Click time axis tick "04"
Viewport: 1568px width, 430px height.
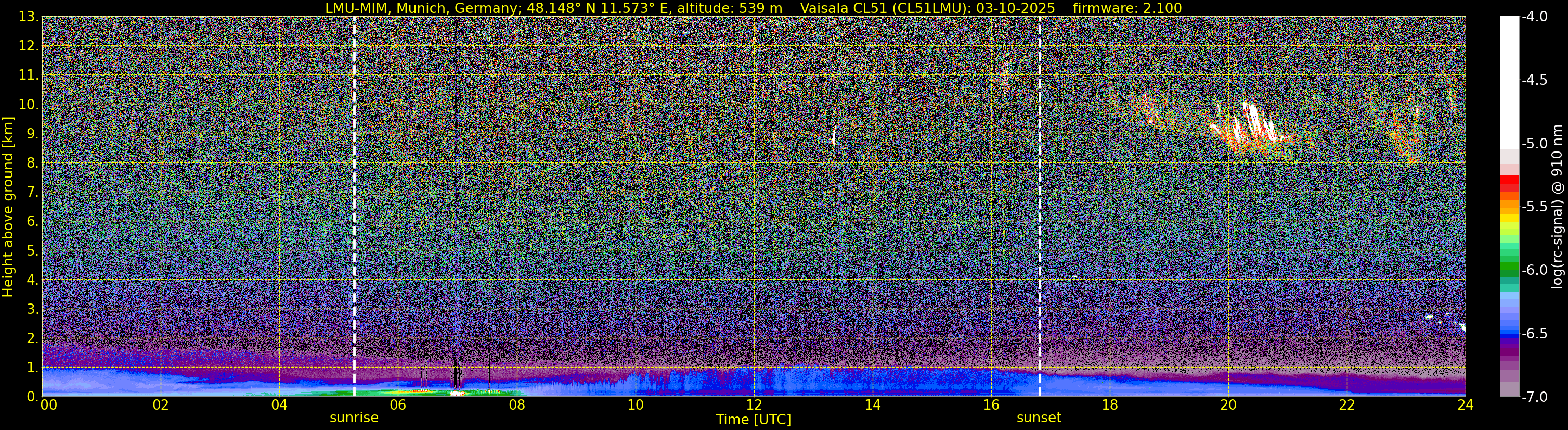pyautogui.click(x=279, y=405)
